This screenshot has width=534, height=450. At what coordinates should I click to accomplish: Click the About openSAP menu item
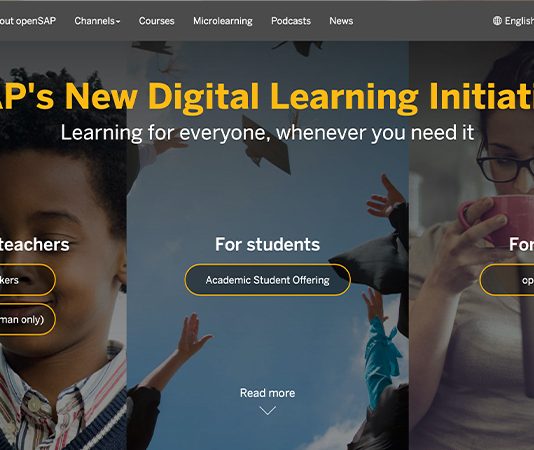(28, 21)
